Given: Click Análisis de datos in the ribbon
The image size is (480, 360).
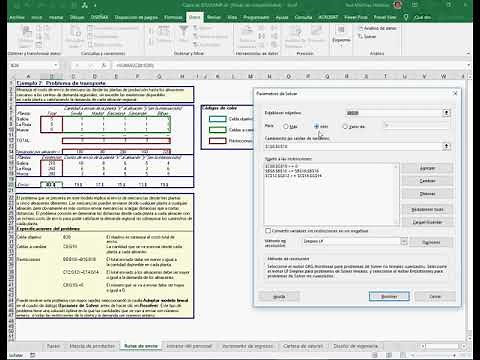Looking at the screenshot, I should point(377,28).
